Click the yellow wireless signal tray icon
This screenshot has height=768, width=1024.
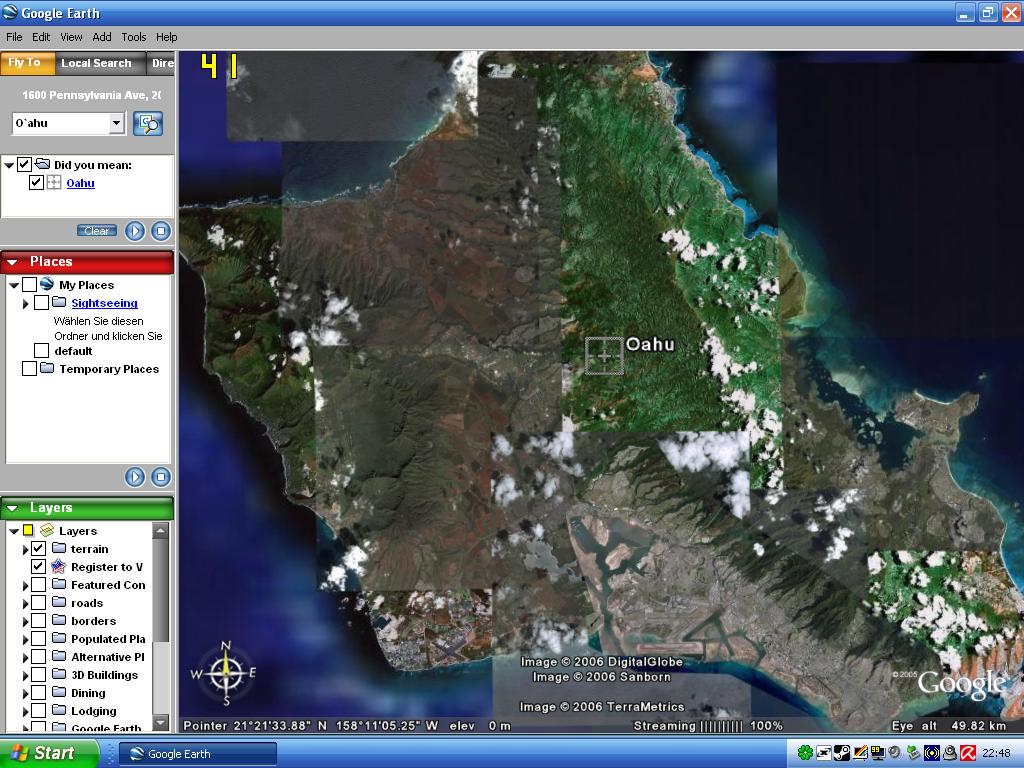(932, 753)
